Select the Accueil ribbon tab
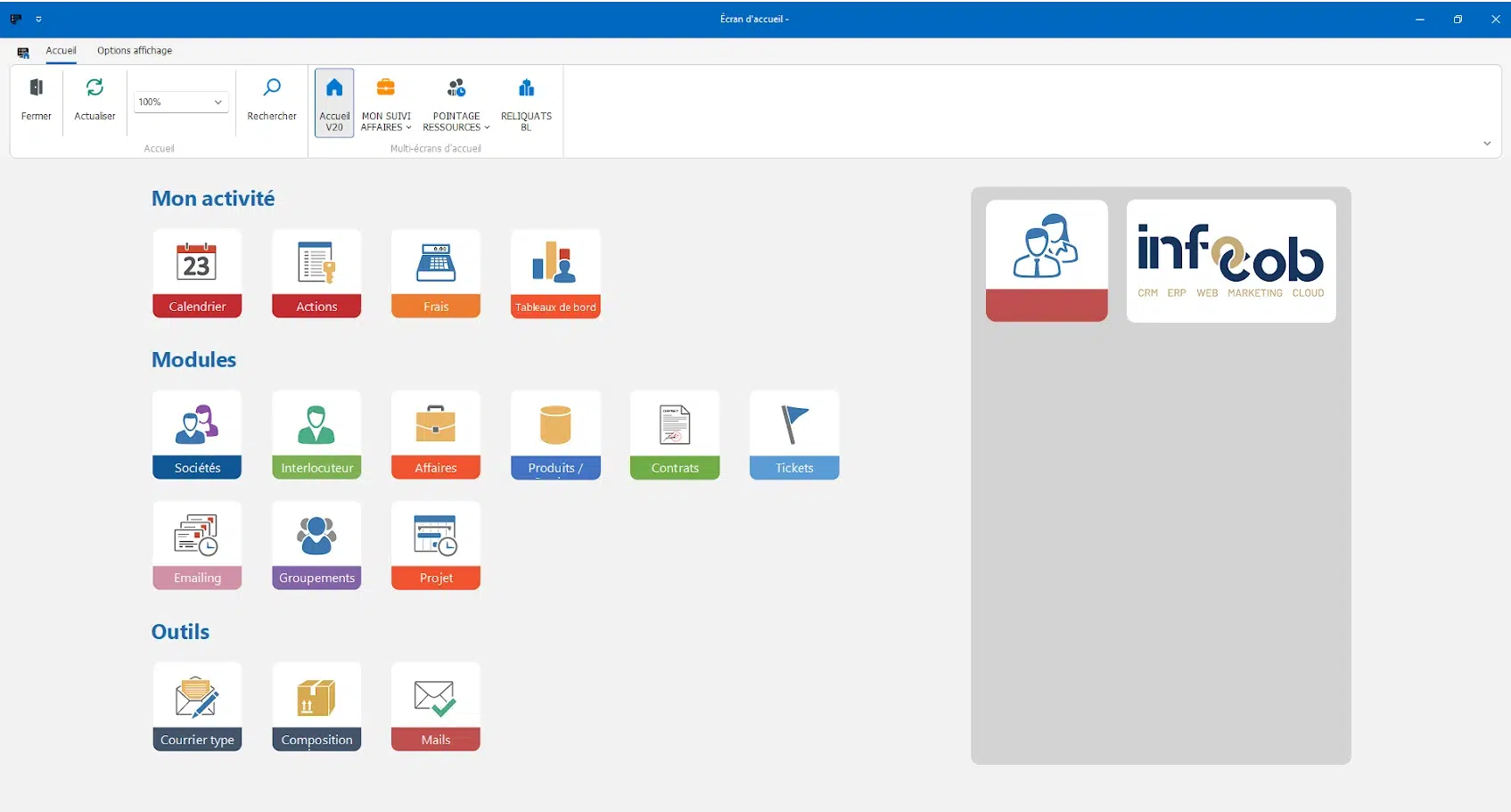The height and width of the screenshot is (812, 1511). 62,51
